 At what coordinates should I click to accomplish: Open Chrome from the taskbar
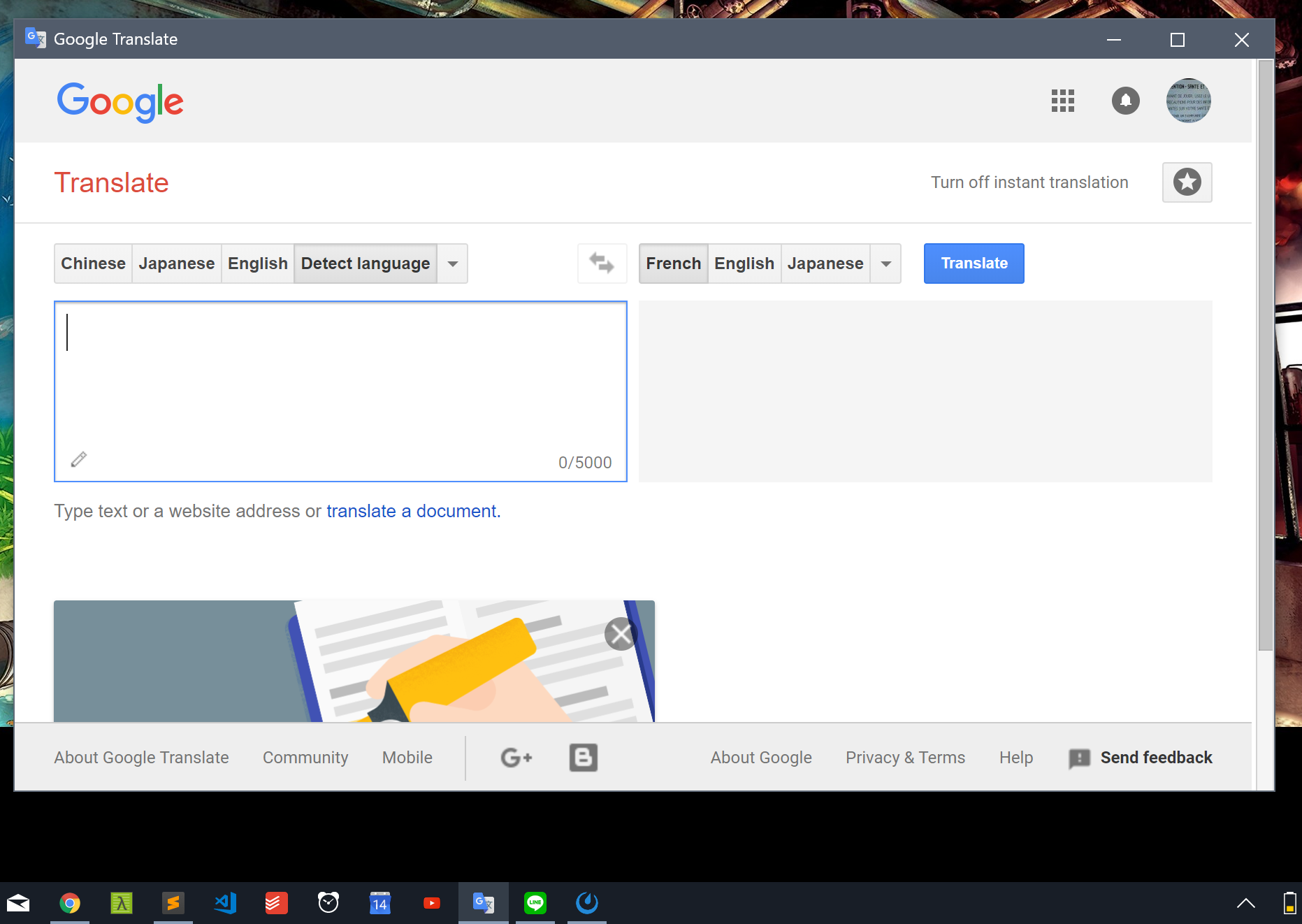70,903
